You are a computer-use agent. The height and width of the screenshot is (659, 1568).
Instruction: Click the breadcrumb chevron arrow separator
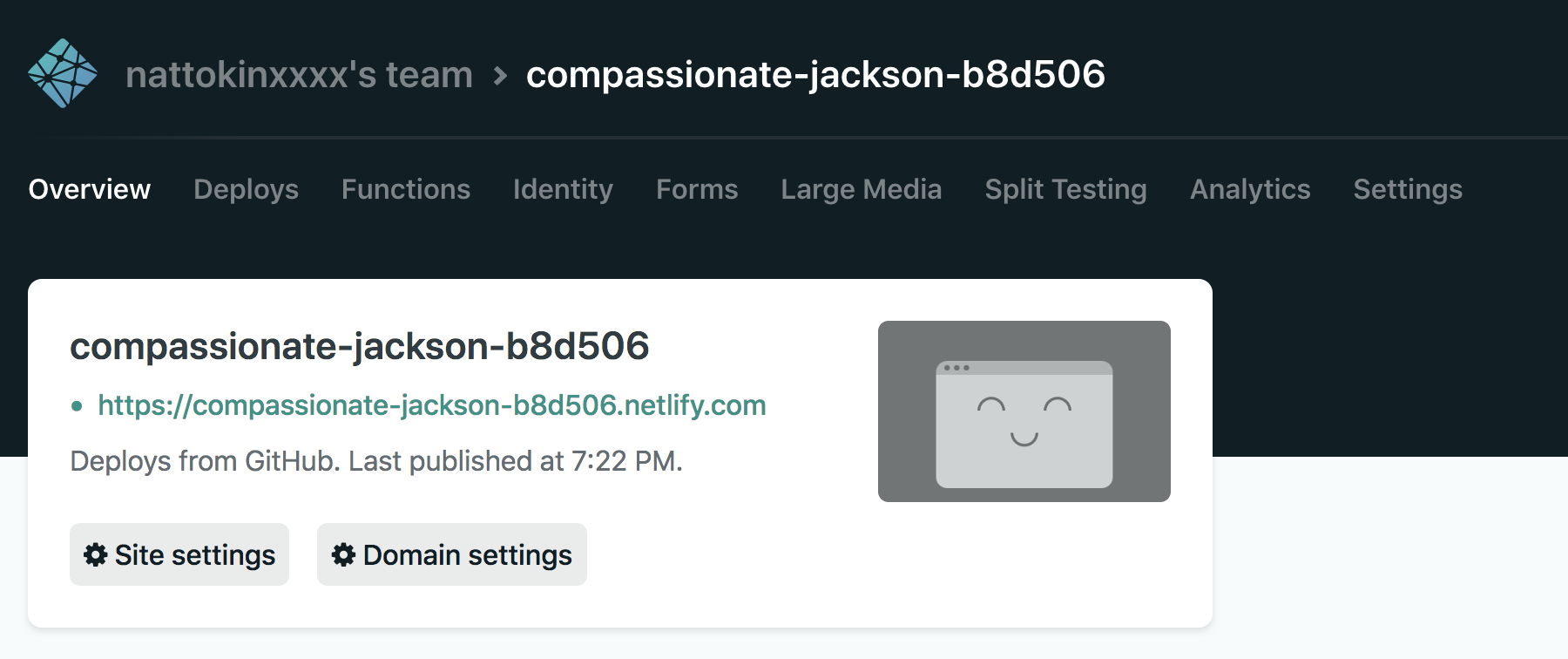coord(500,75)
